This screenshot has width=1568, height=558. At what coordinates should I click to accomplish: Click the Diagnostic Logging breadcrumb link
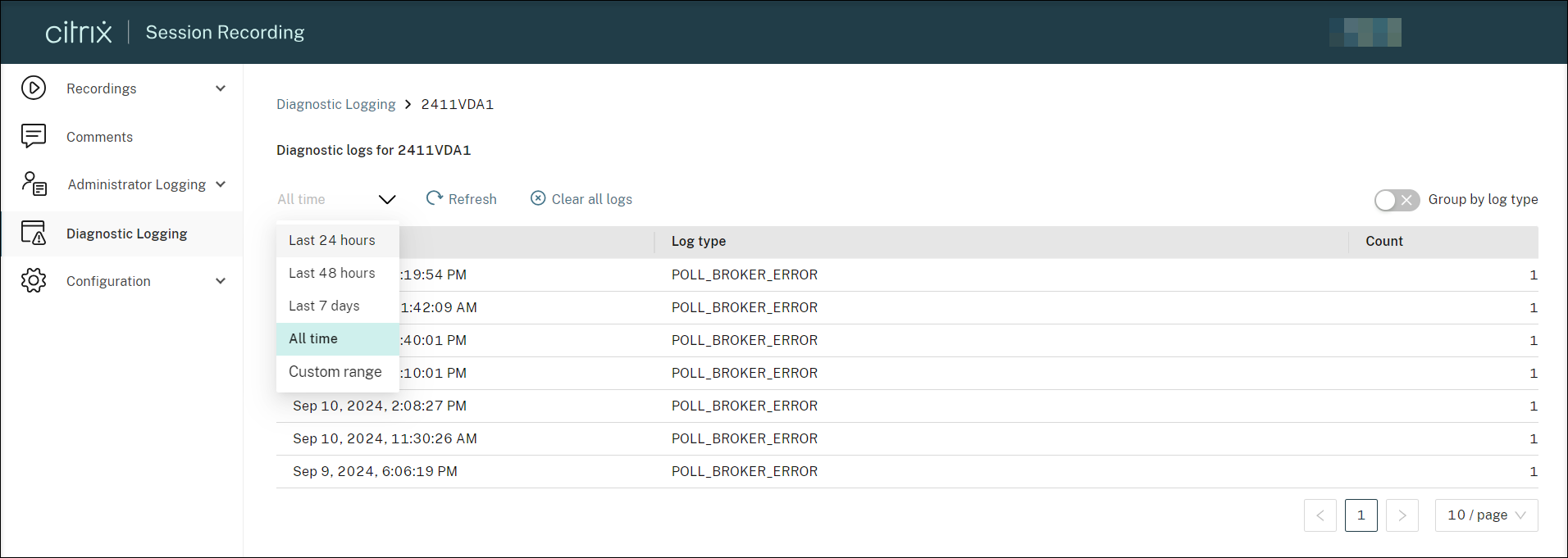[335, 104]
